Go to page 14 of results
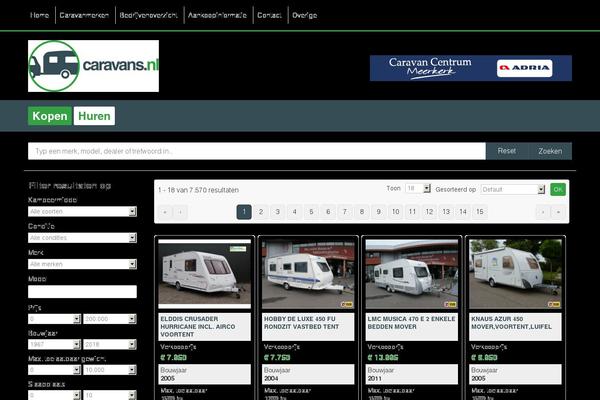The height and width of the screenshot is (400, 600). (463, 212)
